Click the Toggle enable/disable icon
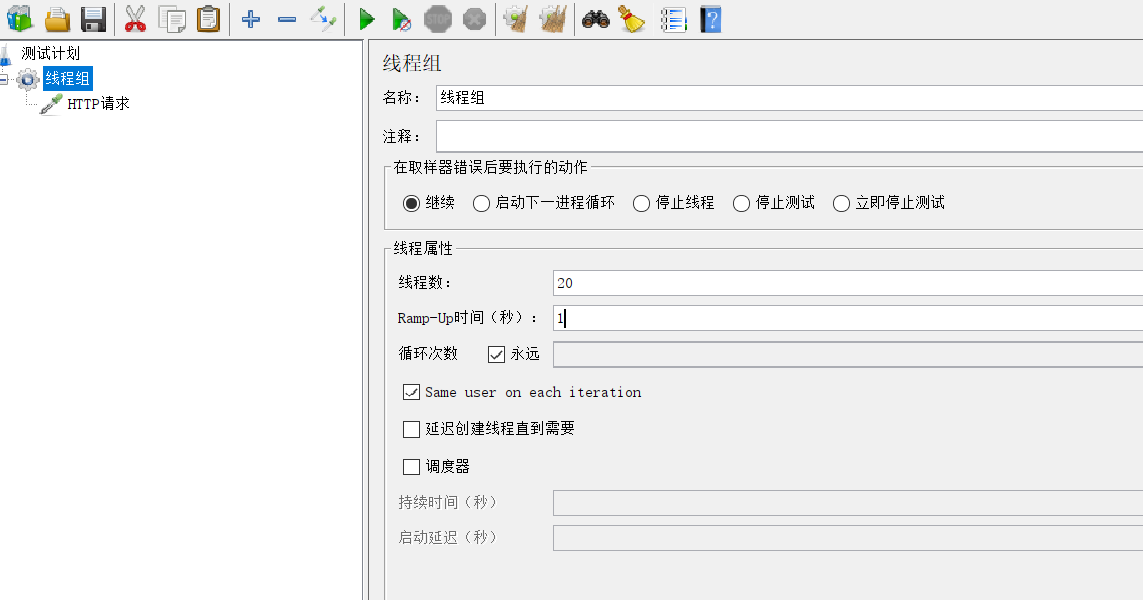The image size is (1143, 600). [x=323, y=19]
